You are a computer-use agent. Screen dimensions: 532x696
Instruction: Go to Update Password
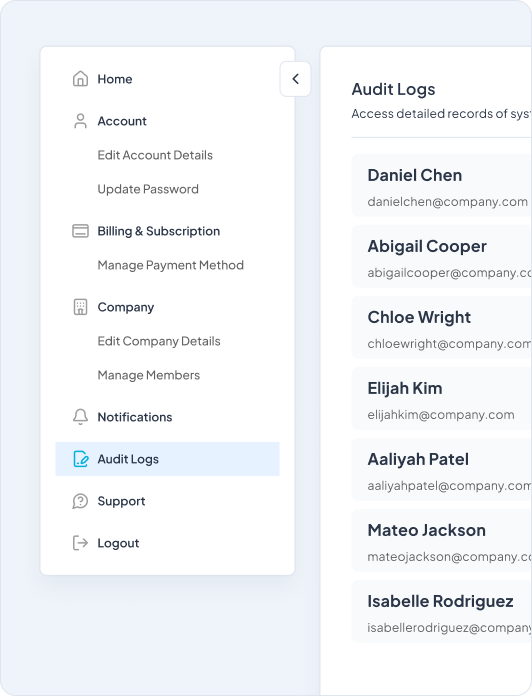coord(148,189)
